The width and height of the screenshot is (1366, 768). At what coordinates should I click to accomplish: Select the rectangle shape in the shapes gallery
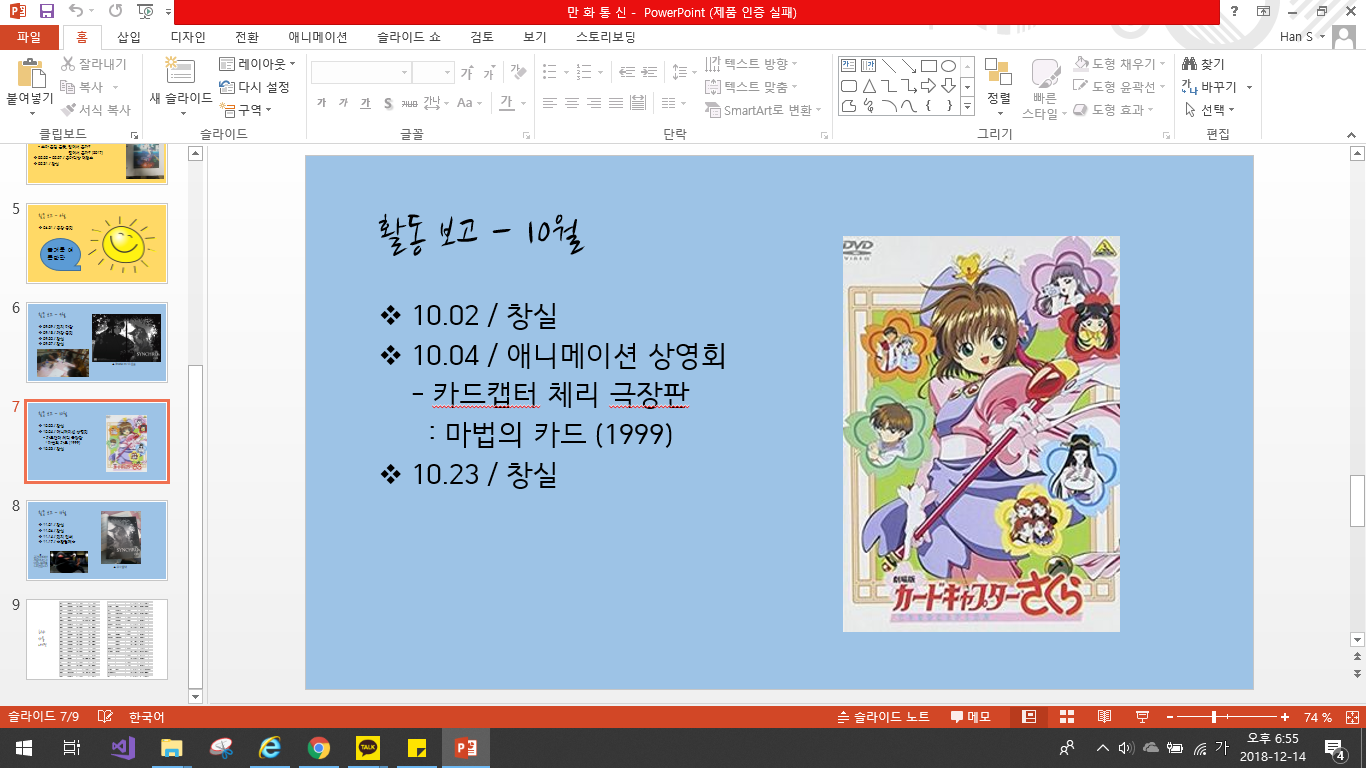929,66
